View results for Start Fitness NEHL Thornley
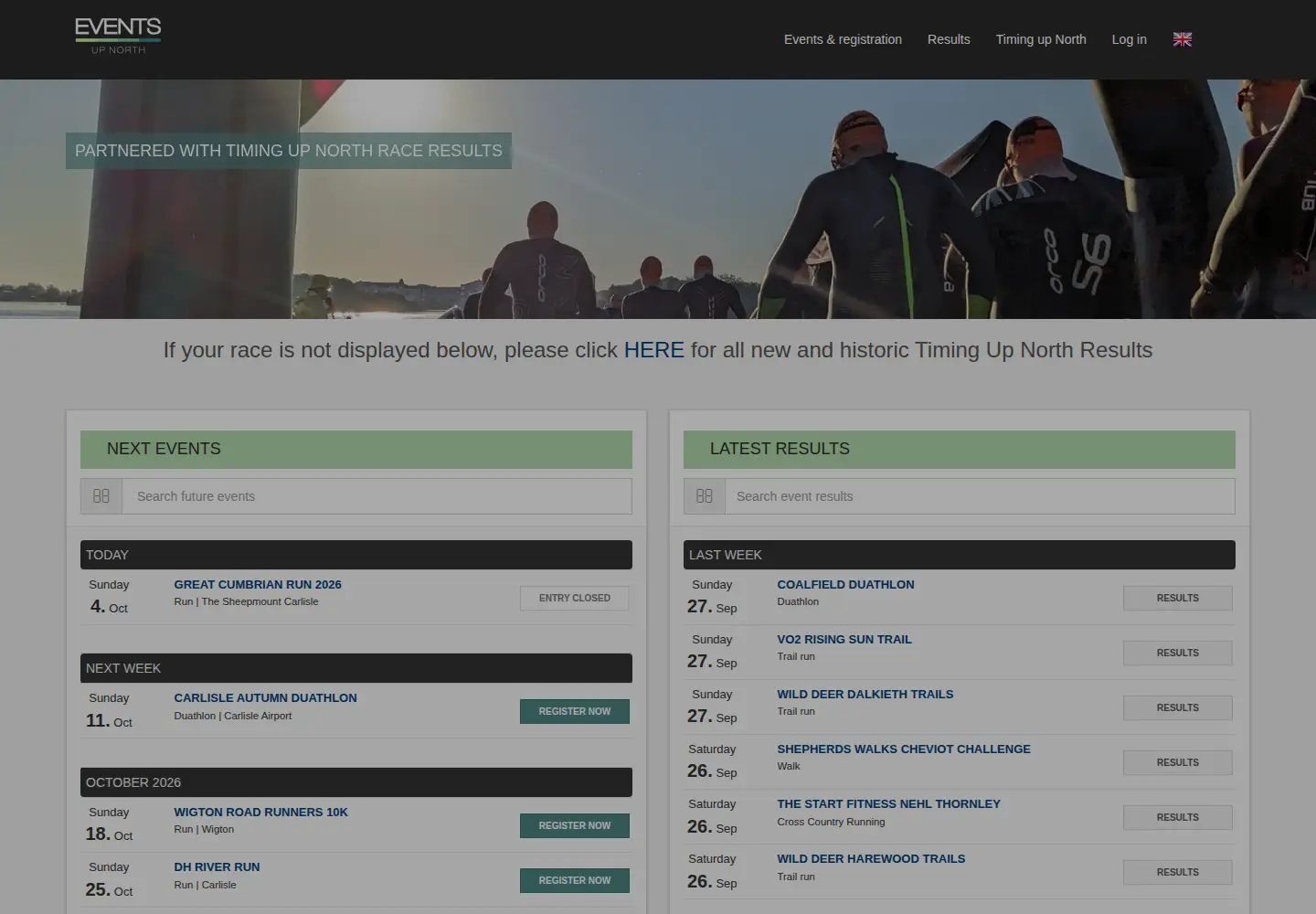The image size is (1316, 914). point(1178,817)
